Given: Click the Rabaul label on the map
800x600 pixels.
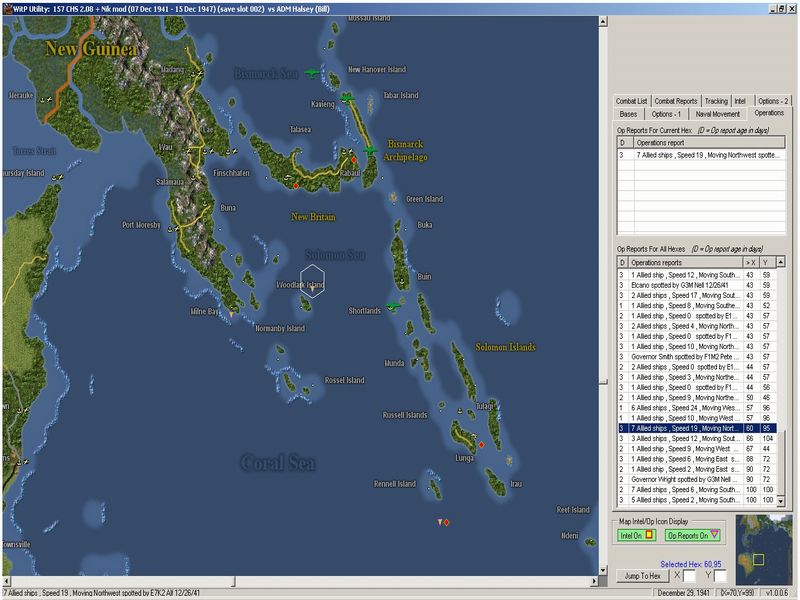Looking at the screenshot, I should 349,173.
